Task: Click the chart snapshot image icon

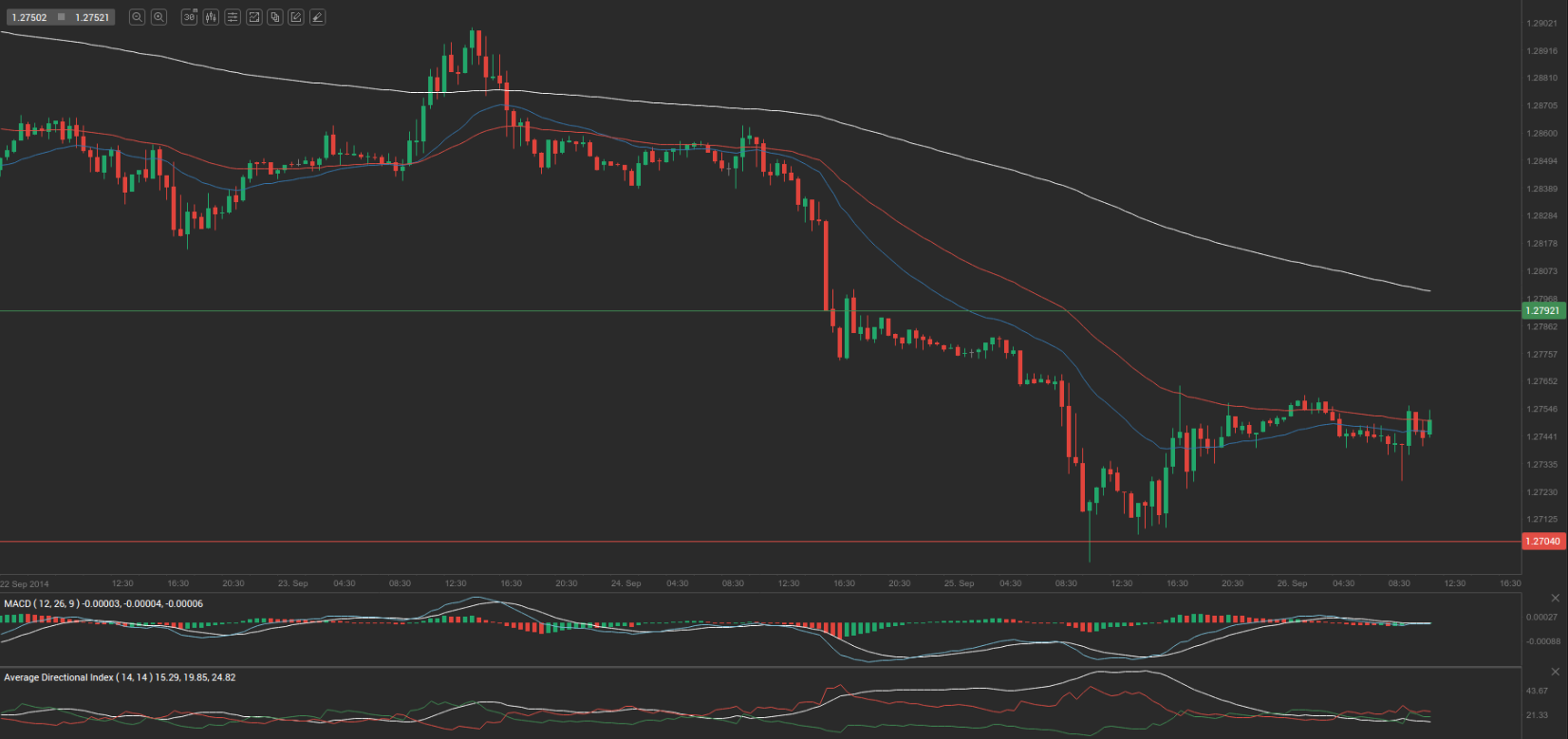Action: pos(254,17)
